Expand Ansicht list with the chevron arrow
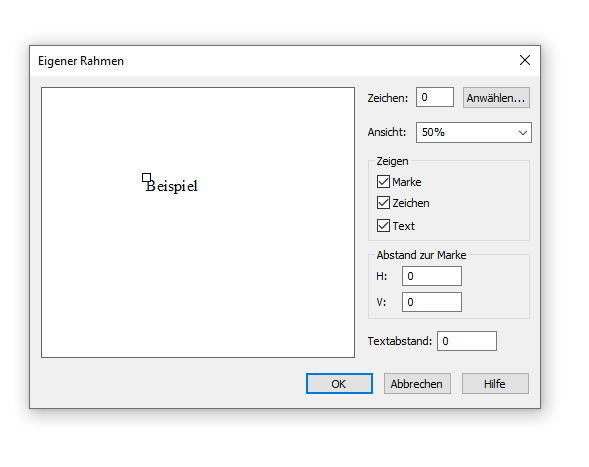589x467 pixels. click(523, 133)
